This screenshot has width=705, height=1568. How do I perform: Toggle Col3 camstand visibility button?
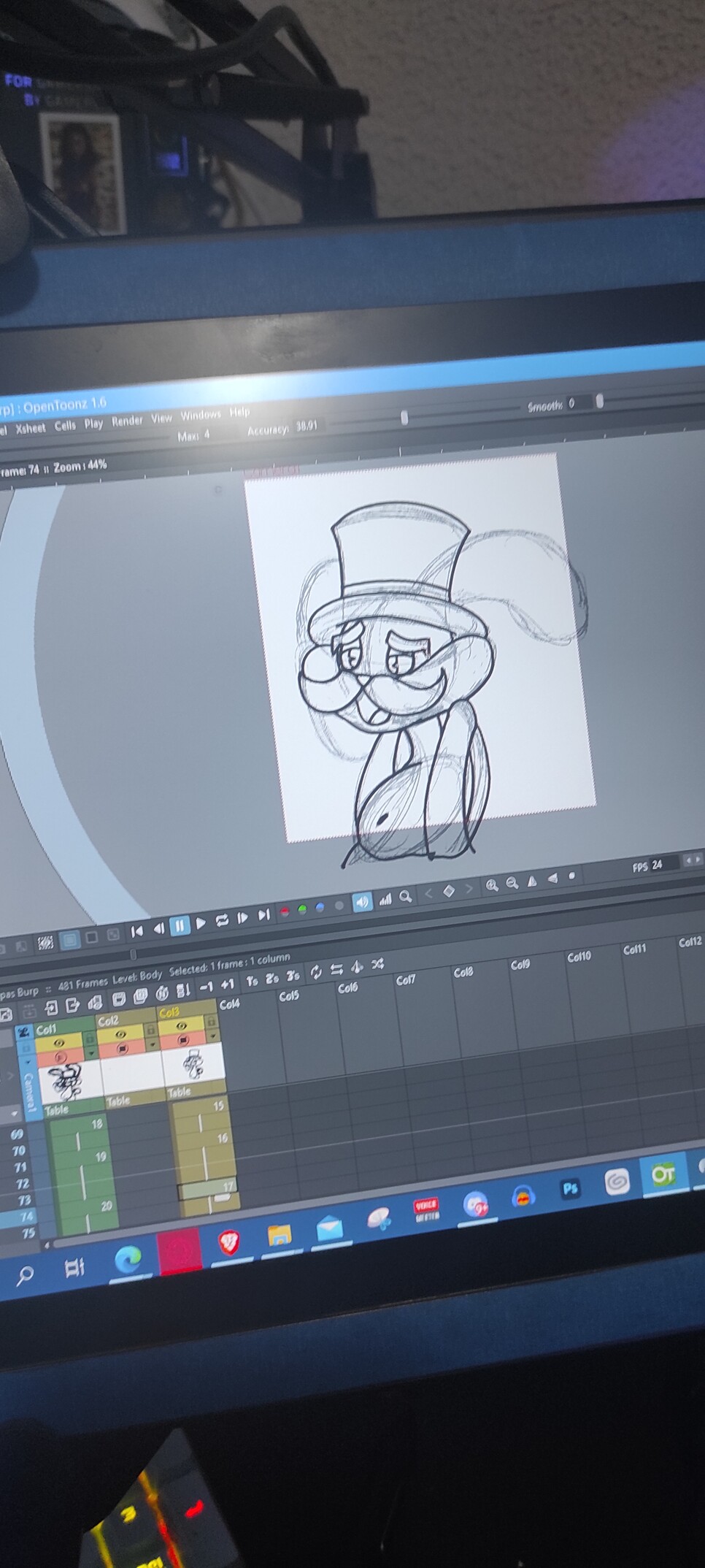pyautogui.click(x=183, y=1039)
